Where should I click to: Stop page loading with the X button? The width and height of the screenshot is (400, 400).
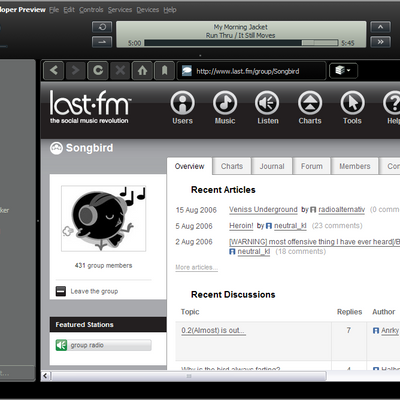[120, 70]
